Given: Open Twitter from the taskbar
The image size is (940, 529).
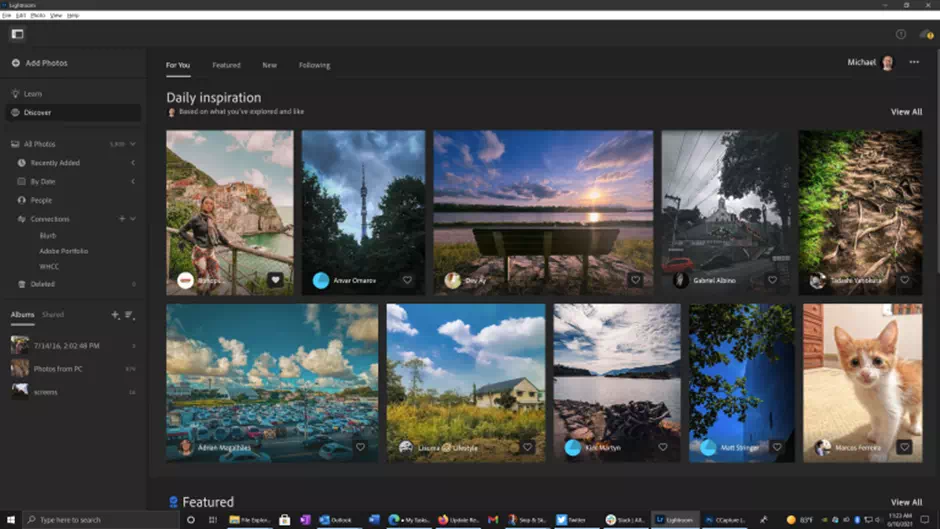Looking at the screenshot, I should tap(572, 520).
